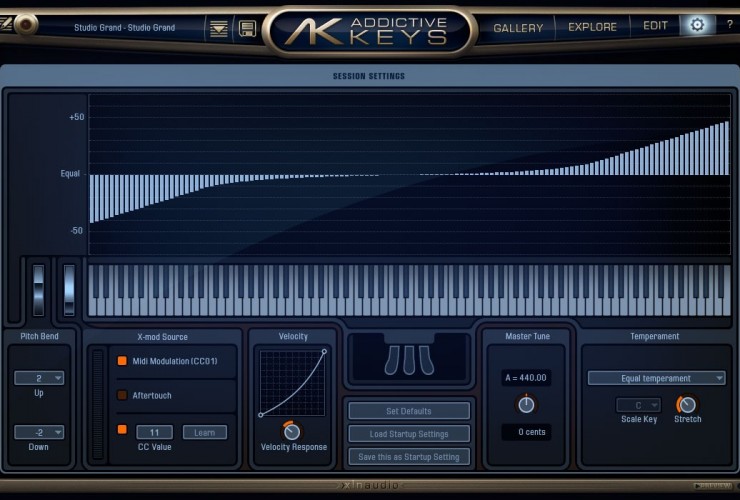Viewport: 740px width, 500px height.
Task: Click the SESSION SETTINGS title
Action: [x=369, y=76]
